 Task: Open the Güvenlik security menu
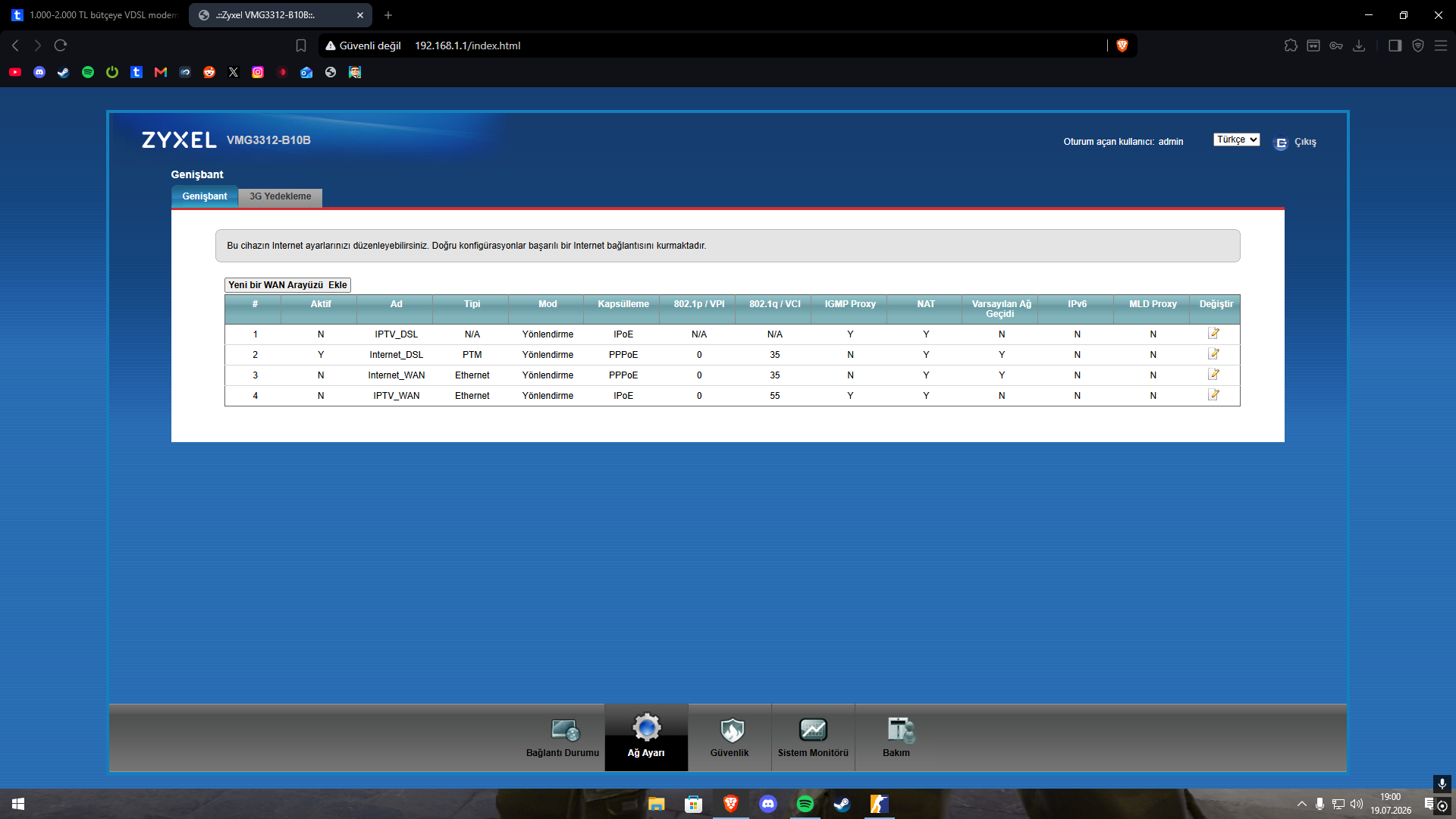(x=730, y=737)
